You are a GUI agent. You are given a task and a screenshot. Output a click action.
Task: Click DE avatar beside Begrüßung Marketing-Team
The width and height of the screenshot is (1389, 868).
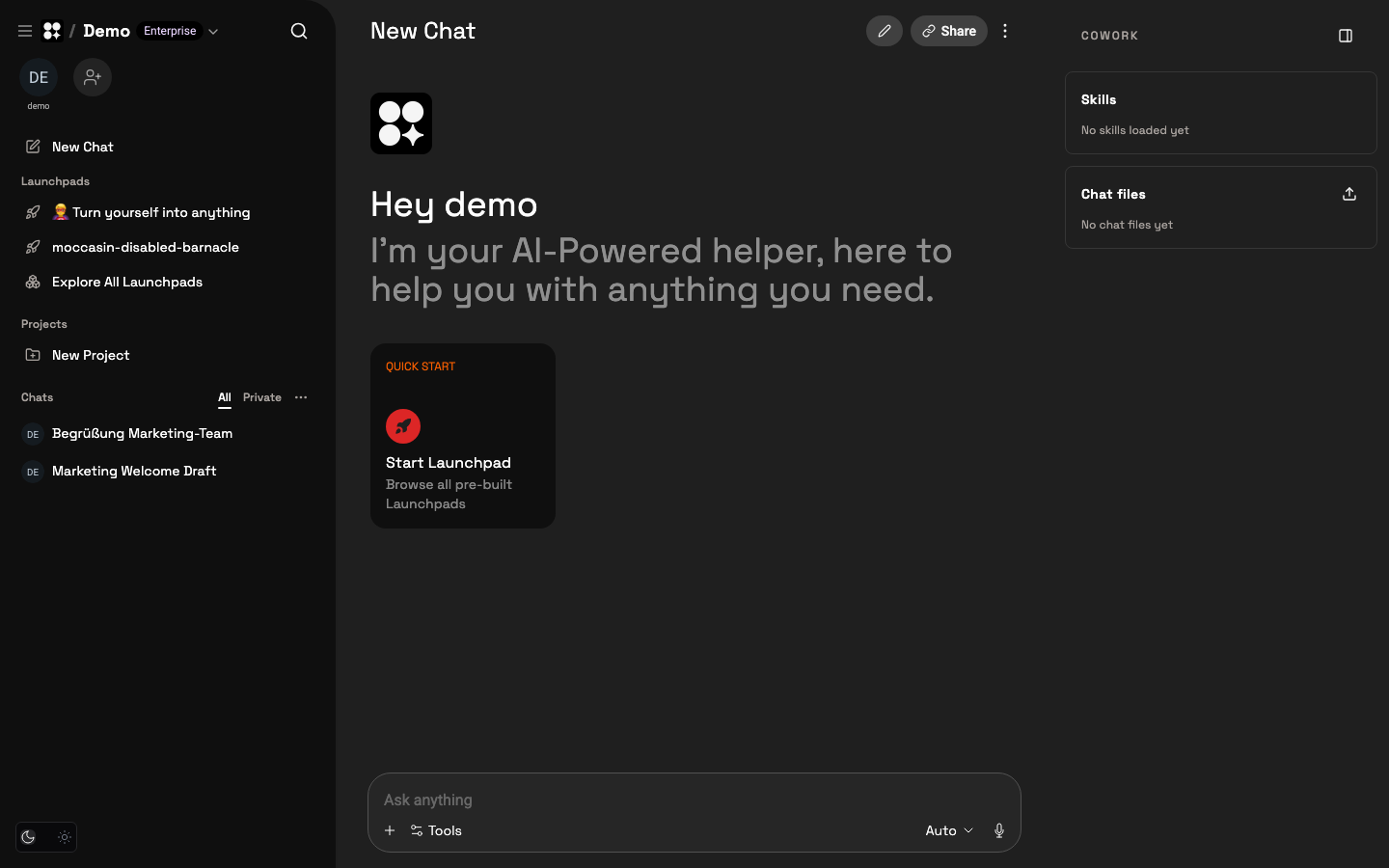point(33,434)
